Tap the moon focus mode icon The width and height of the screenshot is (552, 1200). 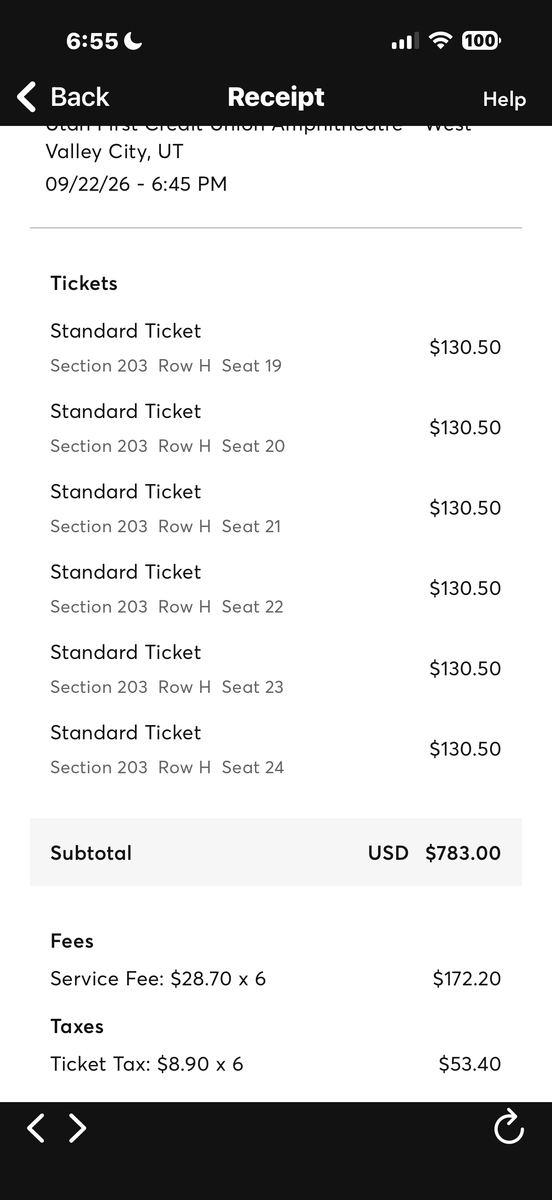(x=134, y=41)
